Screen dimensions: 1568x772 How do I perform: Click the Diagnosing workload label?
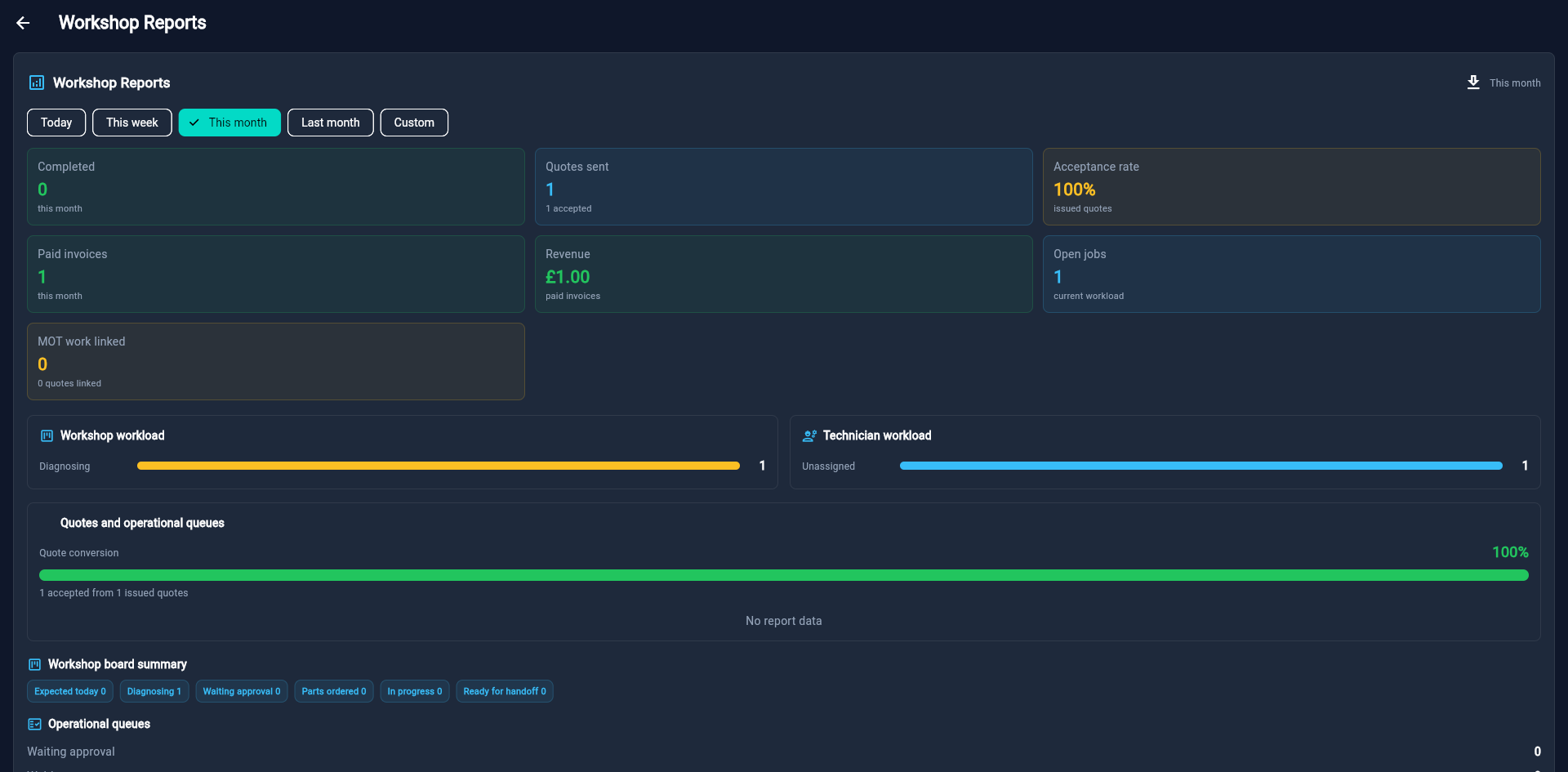click(x=65, y=466)
